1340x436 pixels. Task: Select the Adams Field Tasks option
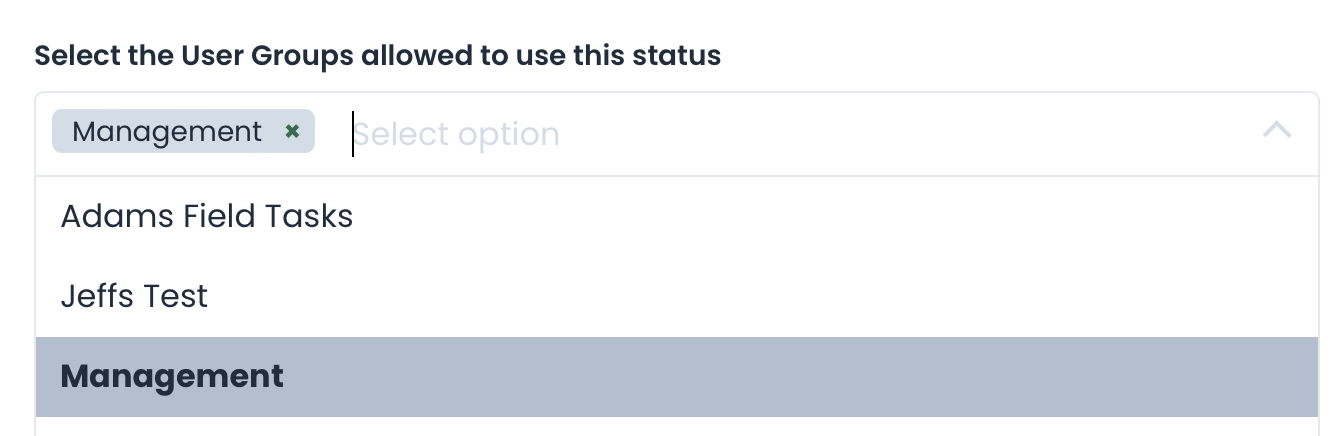coord(207,216)
